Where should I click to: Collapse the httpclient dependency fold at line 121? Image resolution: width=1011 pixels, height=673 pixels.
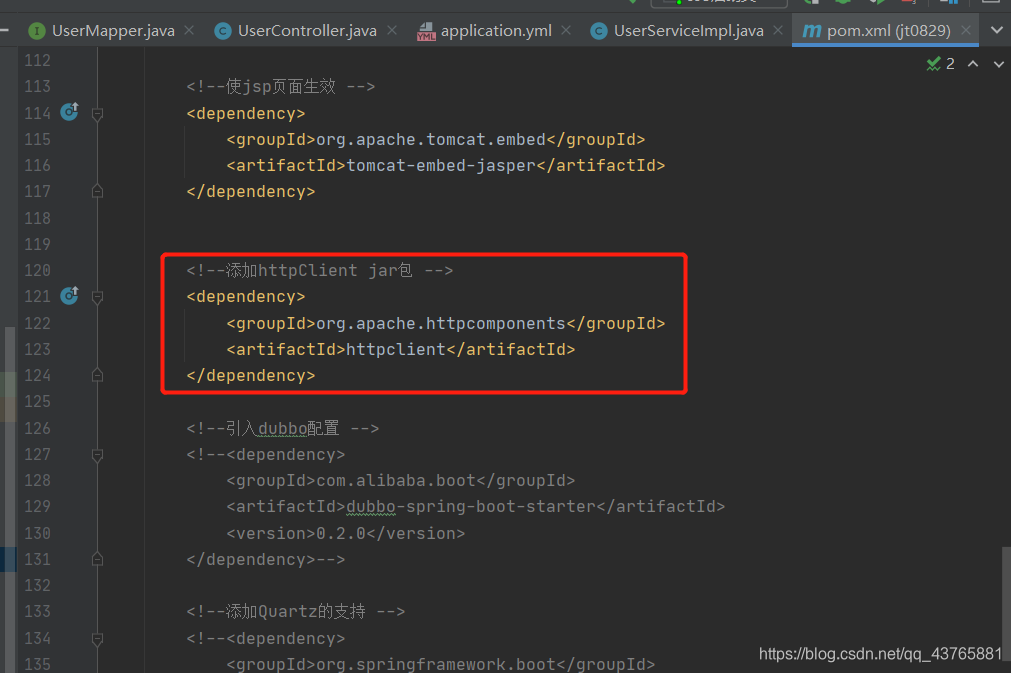pyautogui.click(x=97, y=297)
